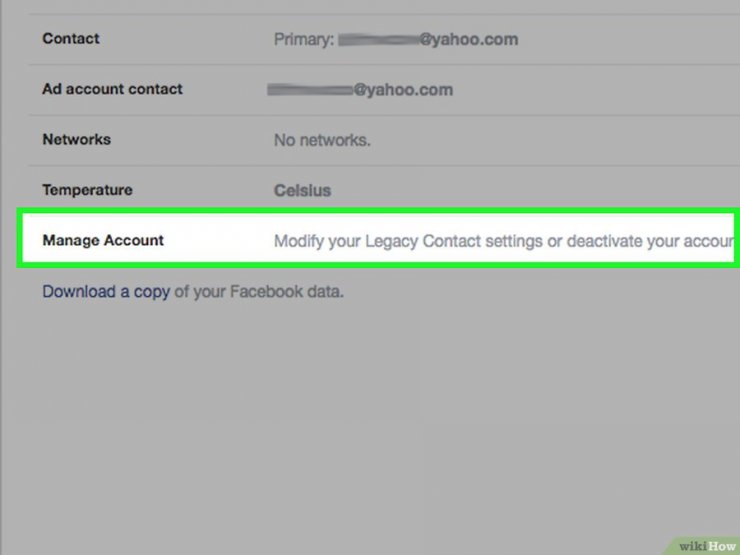The width and height of the screenshot is (740, 555).
Task: Open the Networks settings row label
Action: 76,139
